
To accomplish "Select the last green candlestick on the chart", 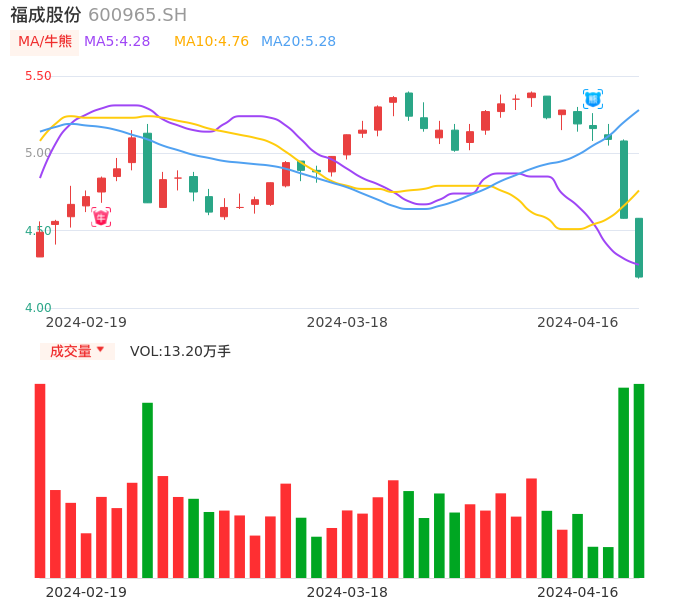I will coord(639,247).
